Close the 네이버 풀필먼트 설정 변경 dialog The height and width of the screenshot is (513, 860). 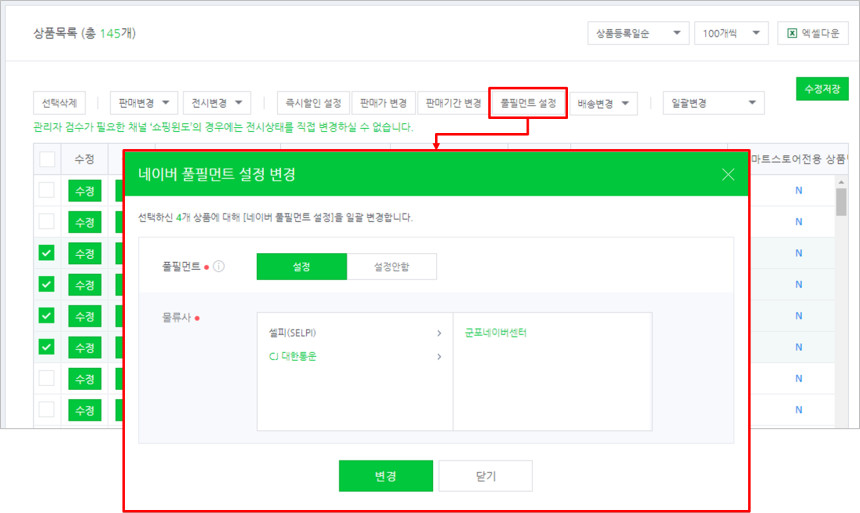click(x=728, y=174)
